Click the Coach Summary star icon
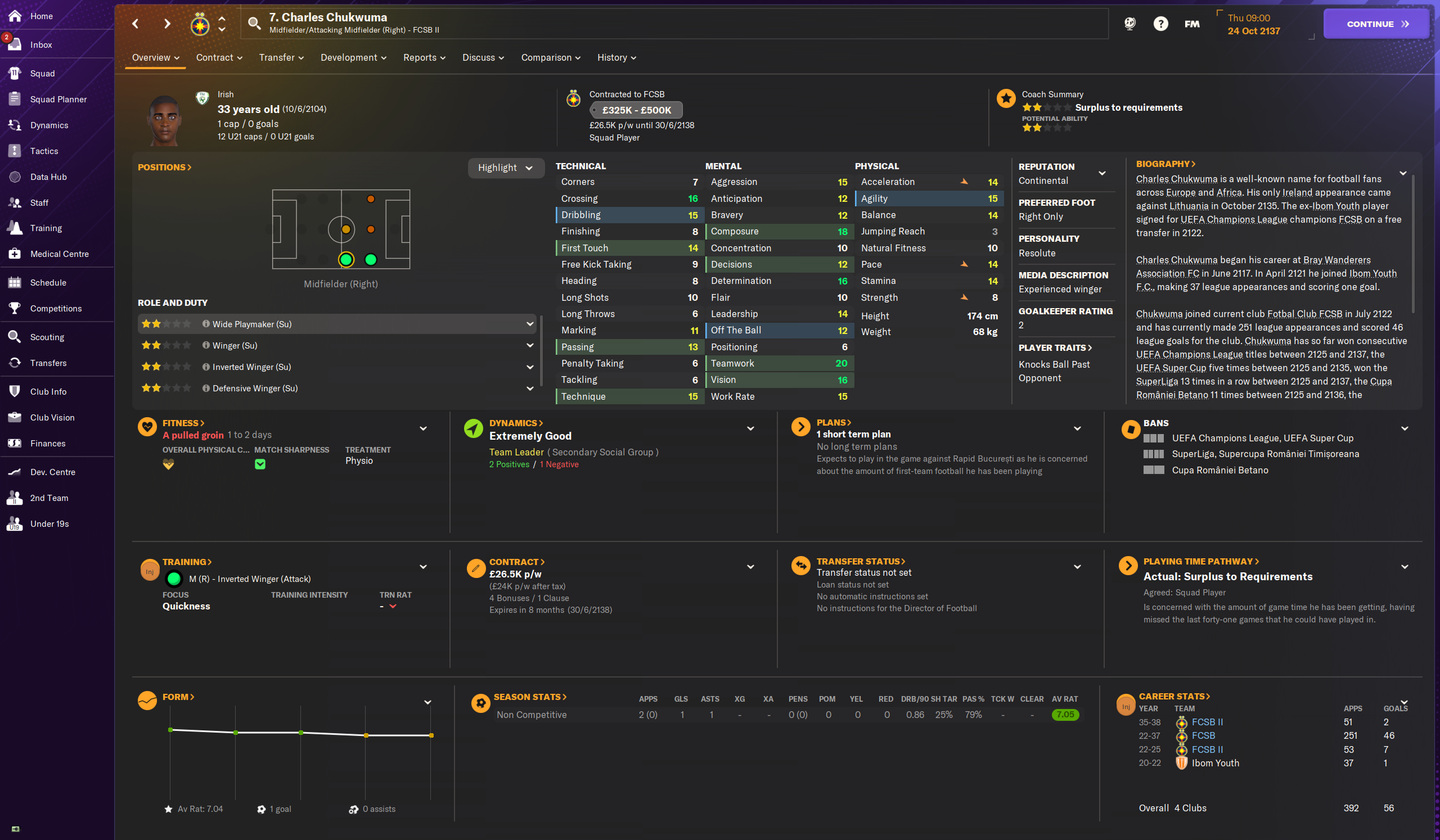 pyautogui.click(x=1006, y=98)
